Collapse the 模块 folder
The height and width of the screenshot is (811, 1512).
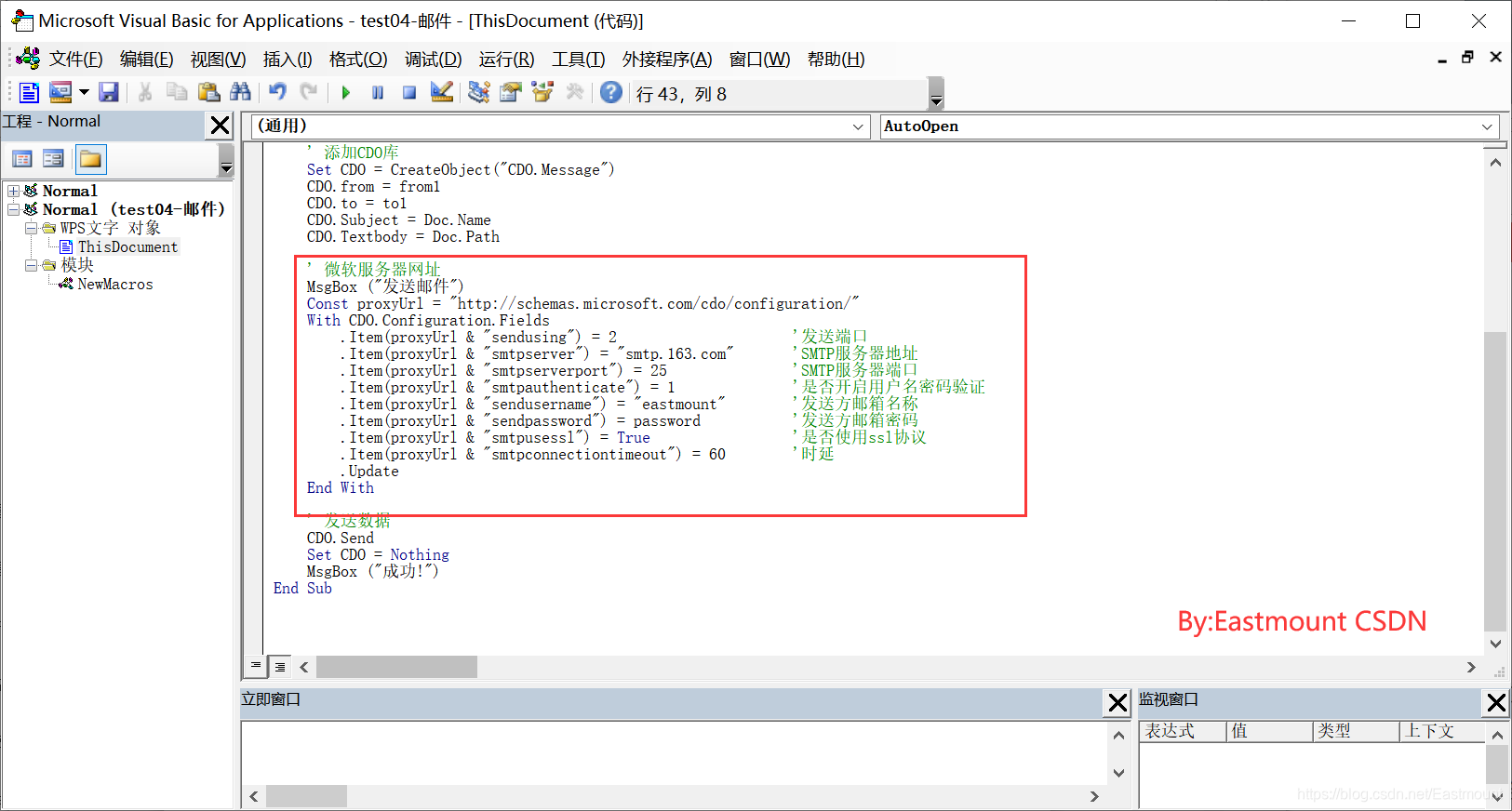[31, 266]
